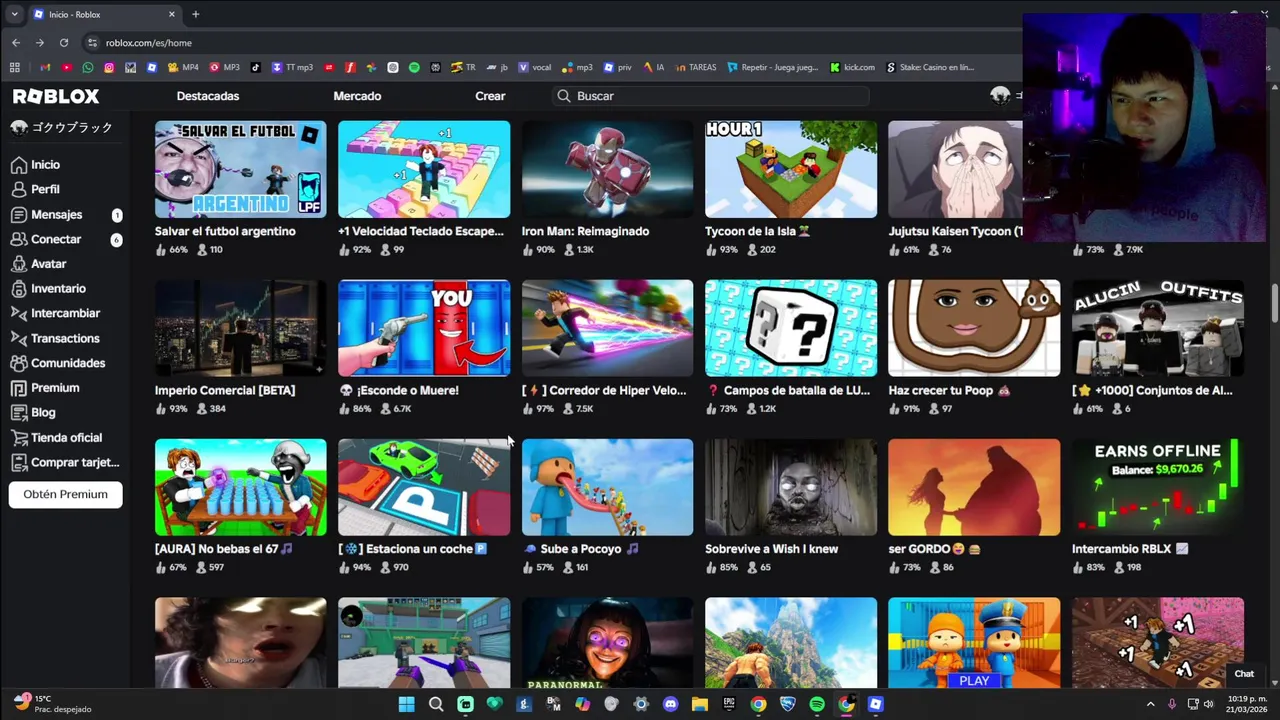Open Conjuntos de Al... outfits game
The width and height of the screenshot is (1280, 720).
(x=1158, y=328)
